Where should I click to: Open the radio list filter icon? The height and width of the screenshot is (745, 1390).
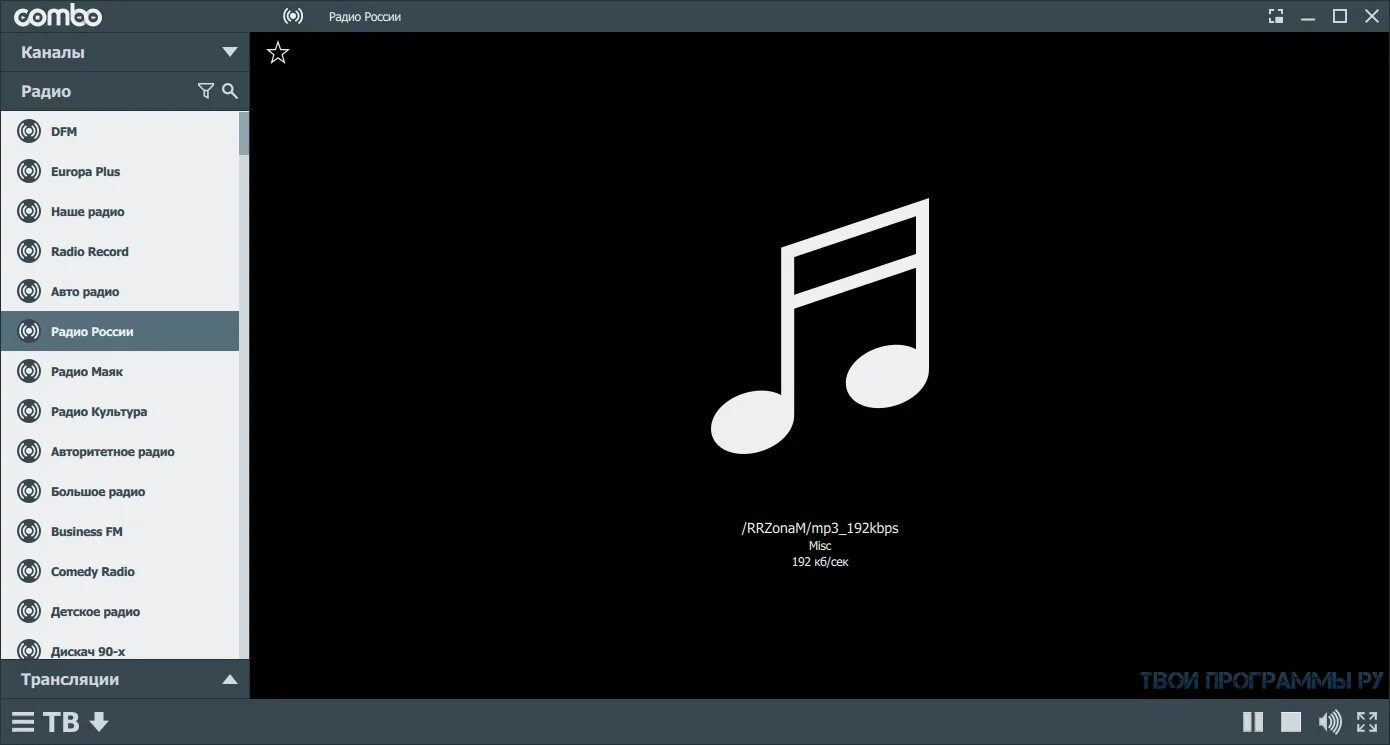click(205, 91)
